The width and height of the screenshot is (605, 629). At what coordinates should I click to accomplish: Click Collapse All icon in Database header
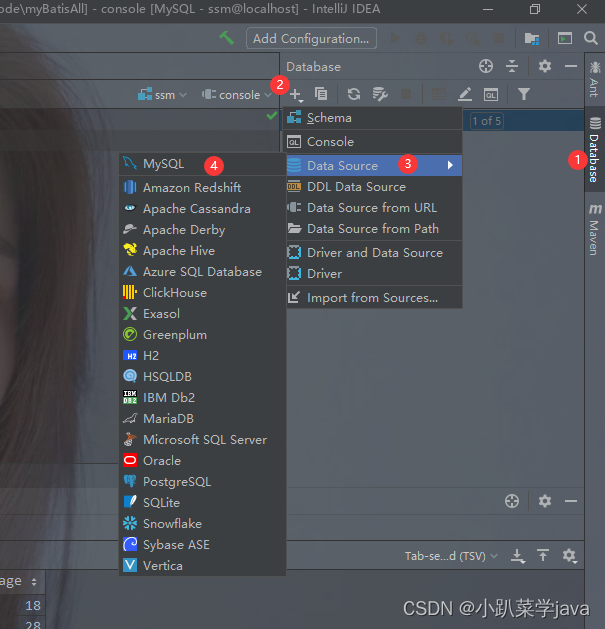512,66
